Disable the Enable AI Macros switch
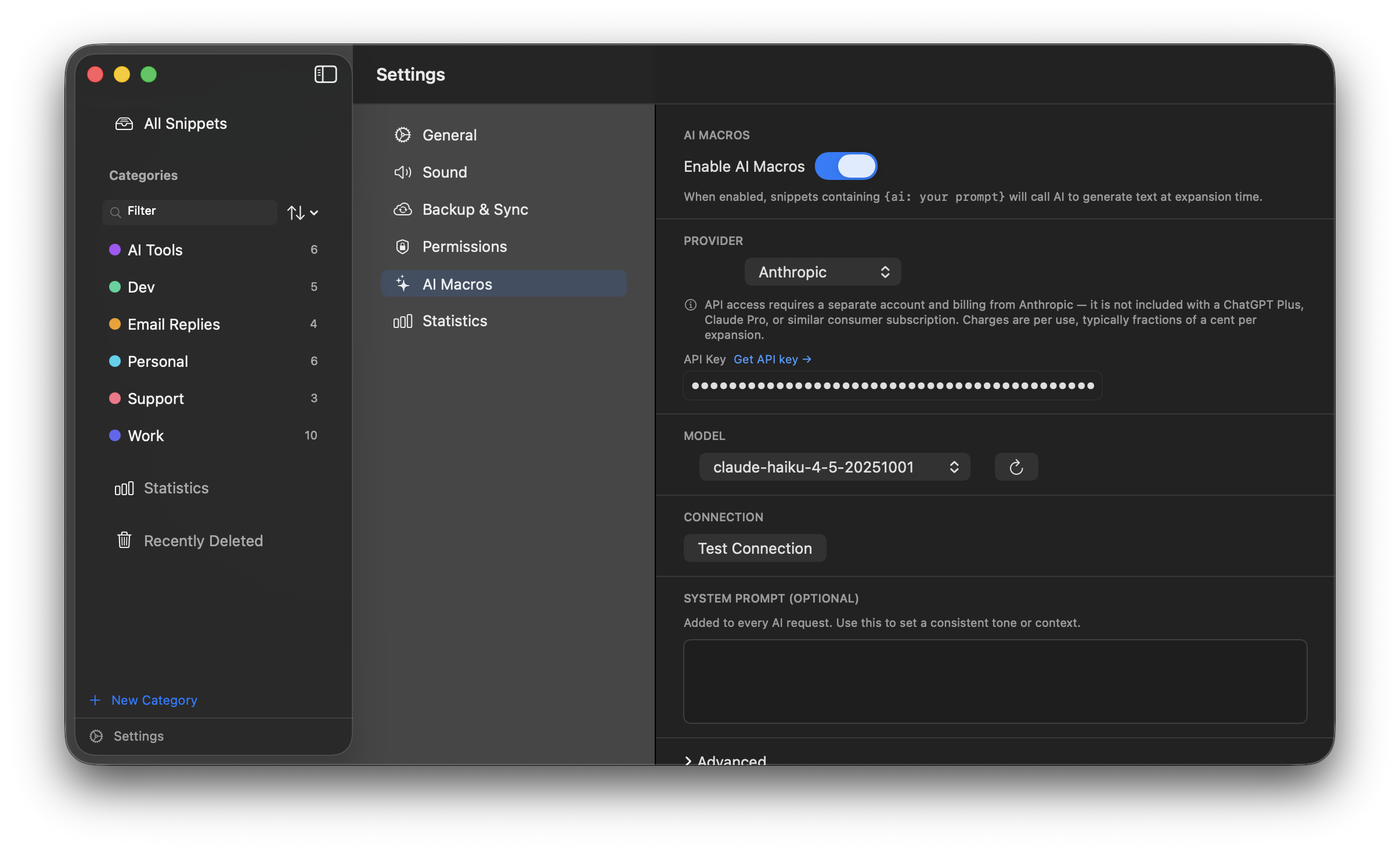Image resolution: width=1400 pixels, height=851 pixels. pyautogui.click(x=846, y=167)
